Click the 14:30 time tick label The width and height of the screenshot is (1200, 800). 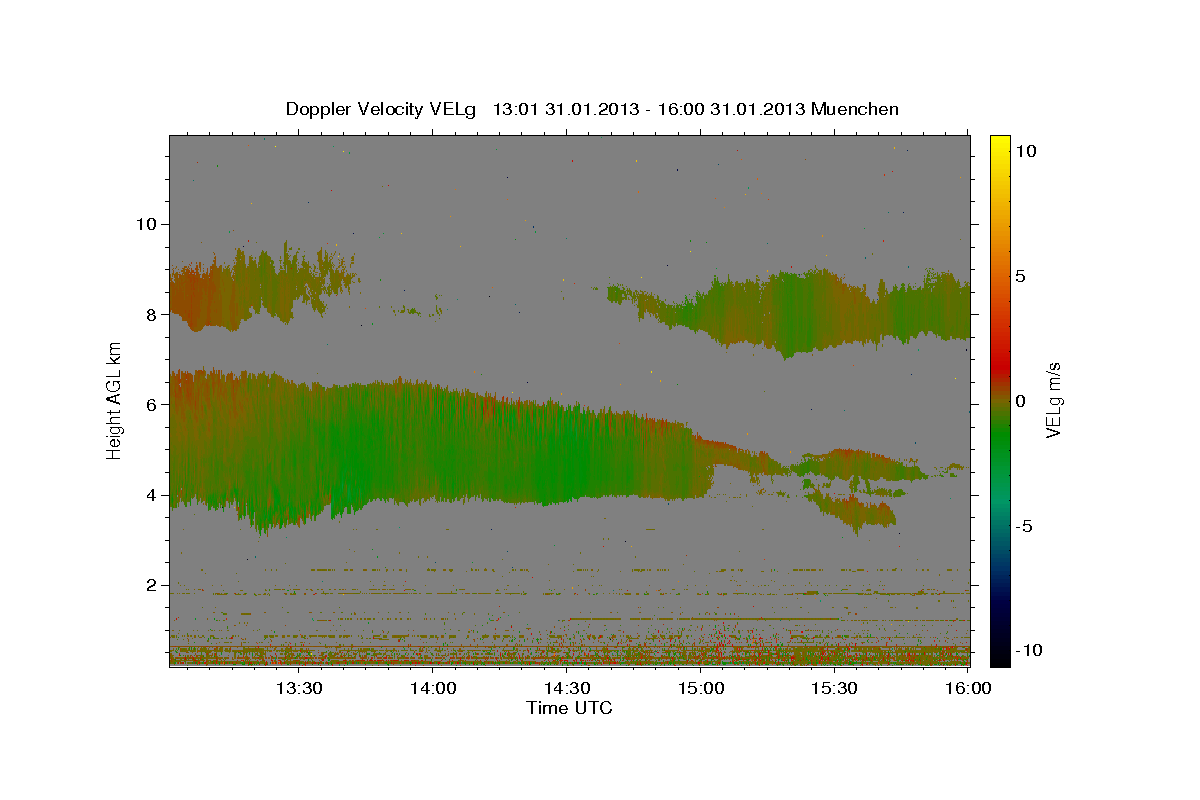point(567,688)
